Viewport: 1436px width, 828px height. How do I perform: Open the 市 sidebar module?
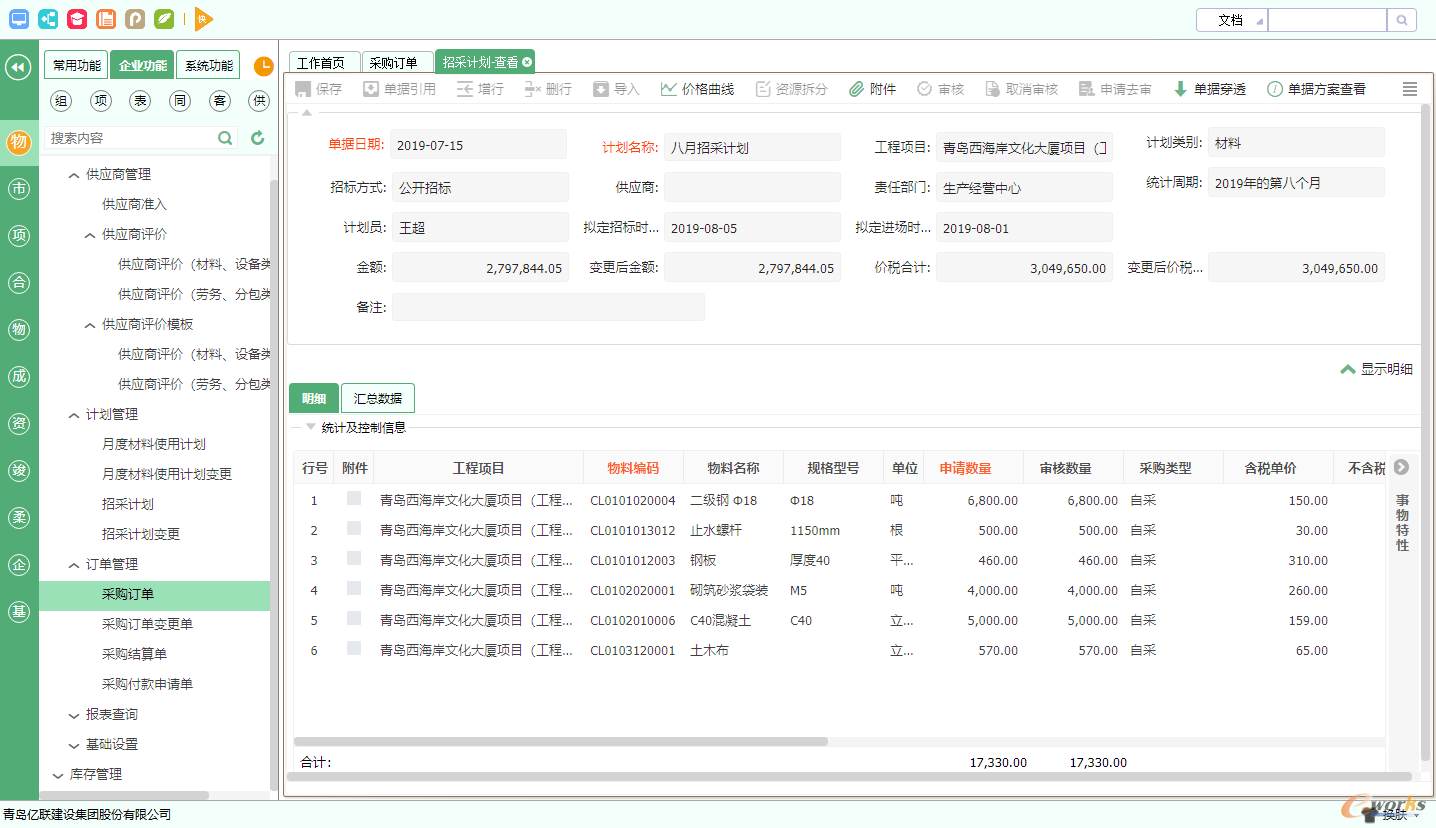(x=18, y=189)
